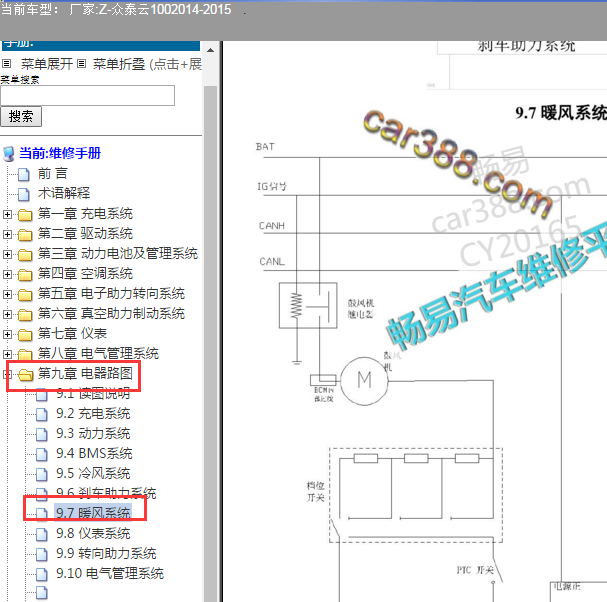The height and width of the screenshot is (602, 607).
Task: Click the 搜索 search button
Action: (21, 117)
